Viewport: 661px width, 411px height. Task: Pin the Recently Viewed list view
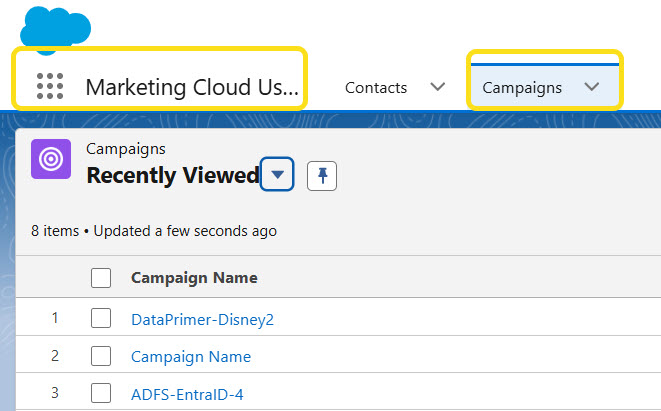[x=322, y=175]
